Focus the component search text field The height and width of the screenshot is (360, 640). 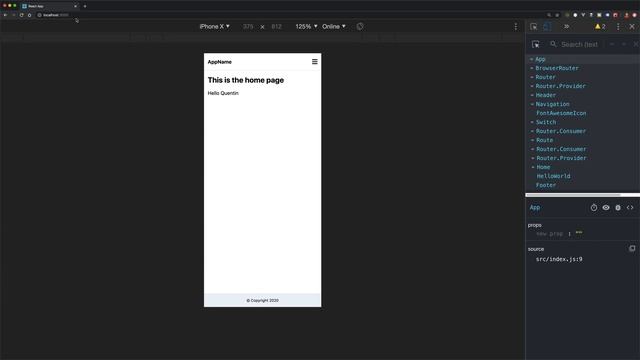[x=579, y=44]
